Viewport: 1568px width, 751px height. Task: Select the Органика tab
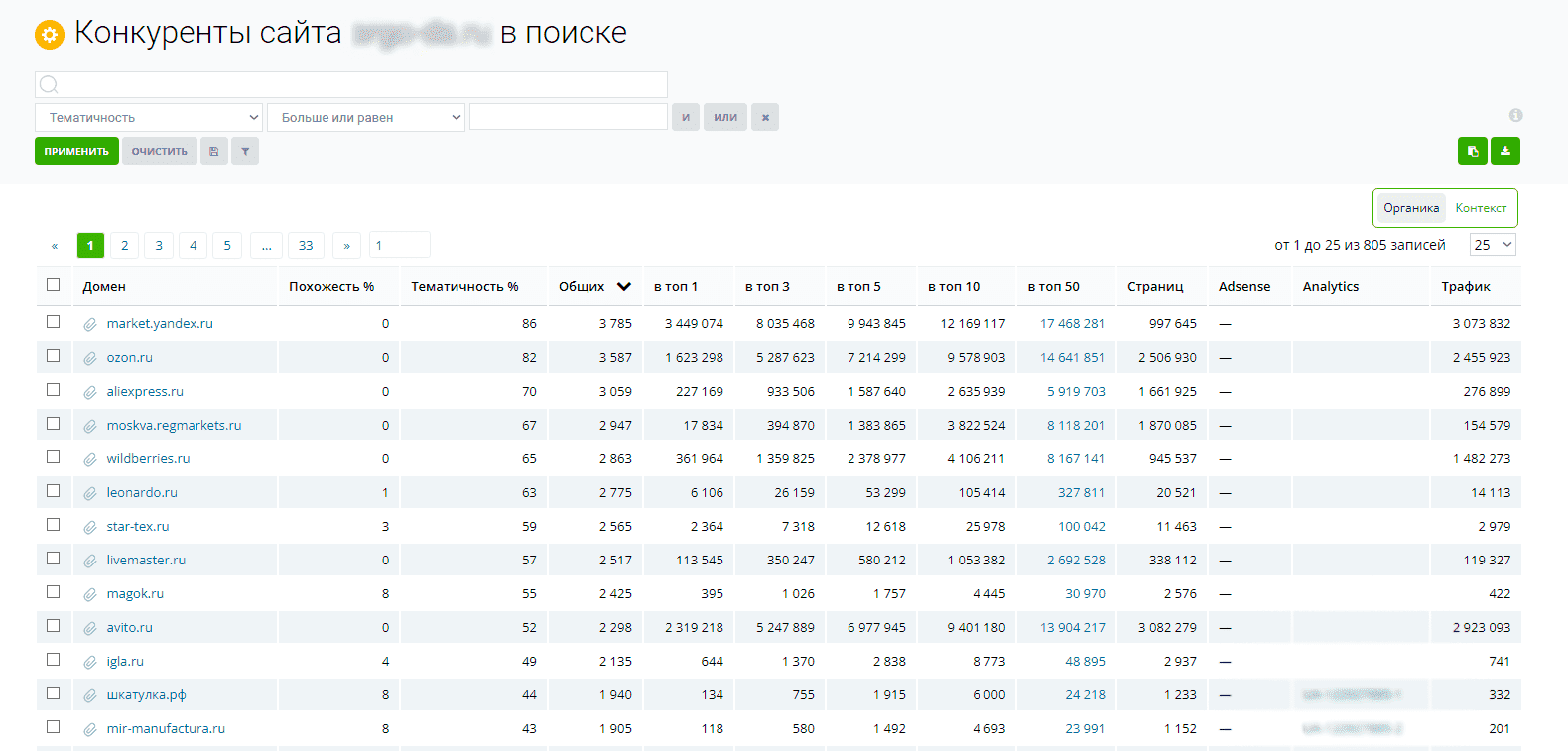point(1411,208)
